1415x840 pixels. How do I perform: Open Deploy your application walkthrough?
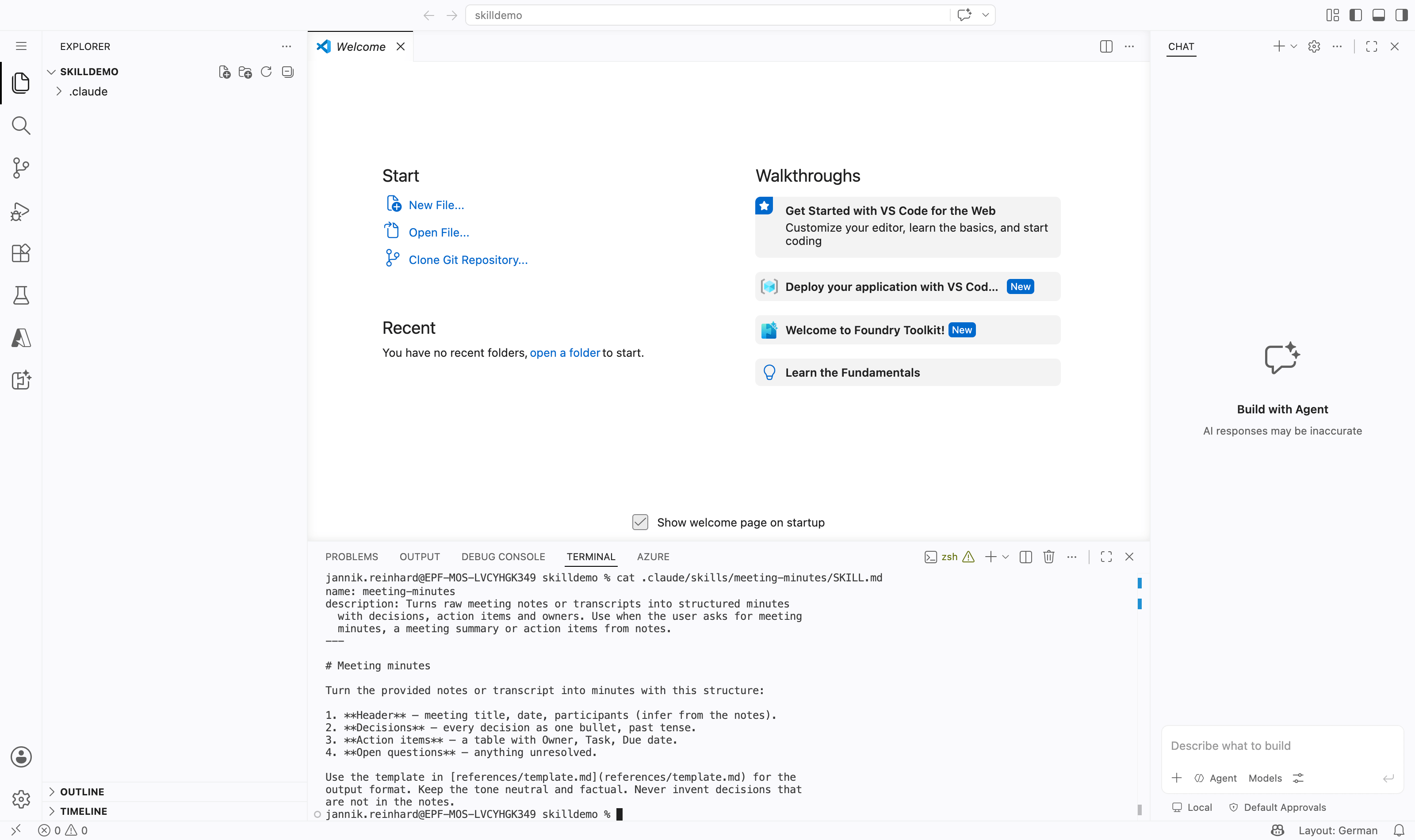[x=908, y=286]
